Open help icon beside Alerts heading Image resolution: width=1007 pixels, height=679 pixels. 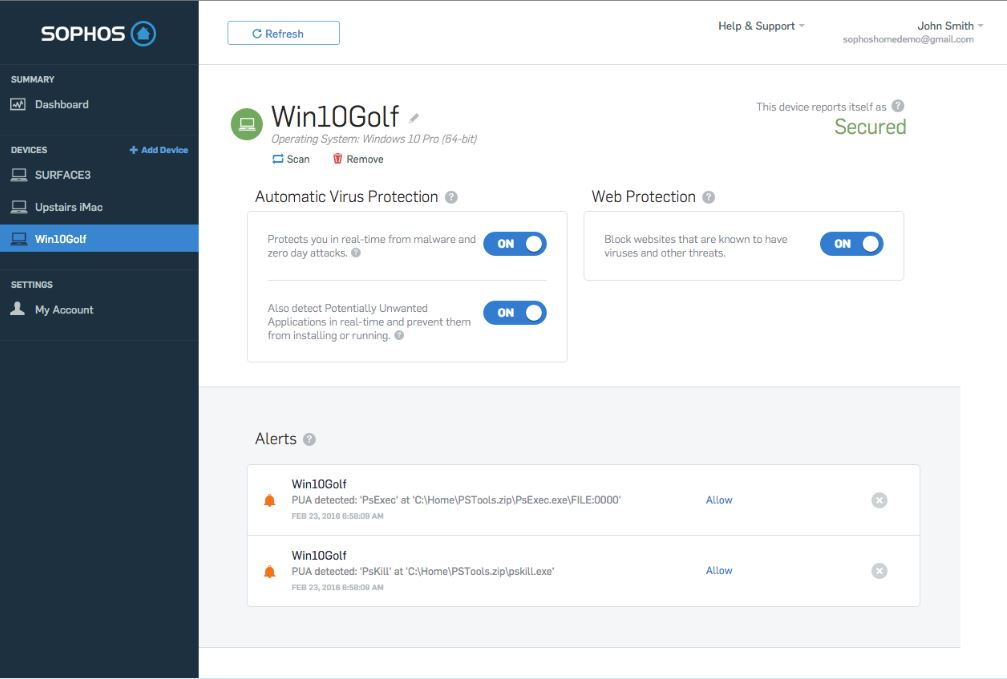pyautogui.click(x=310, y=439)
